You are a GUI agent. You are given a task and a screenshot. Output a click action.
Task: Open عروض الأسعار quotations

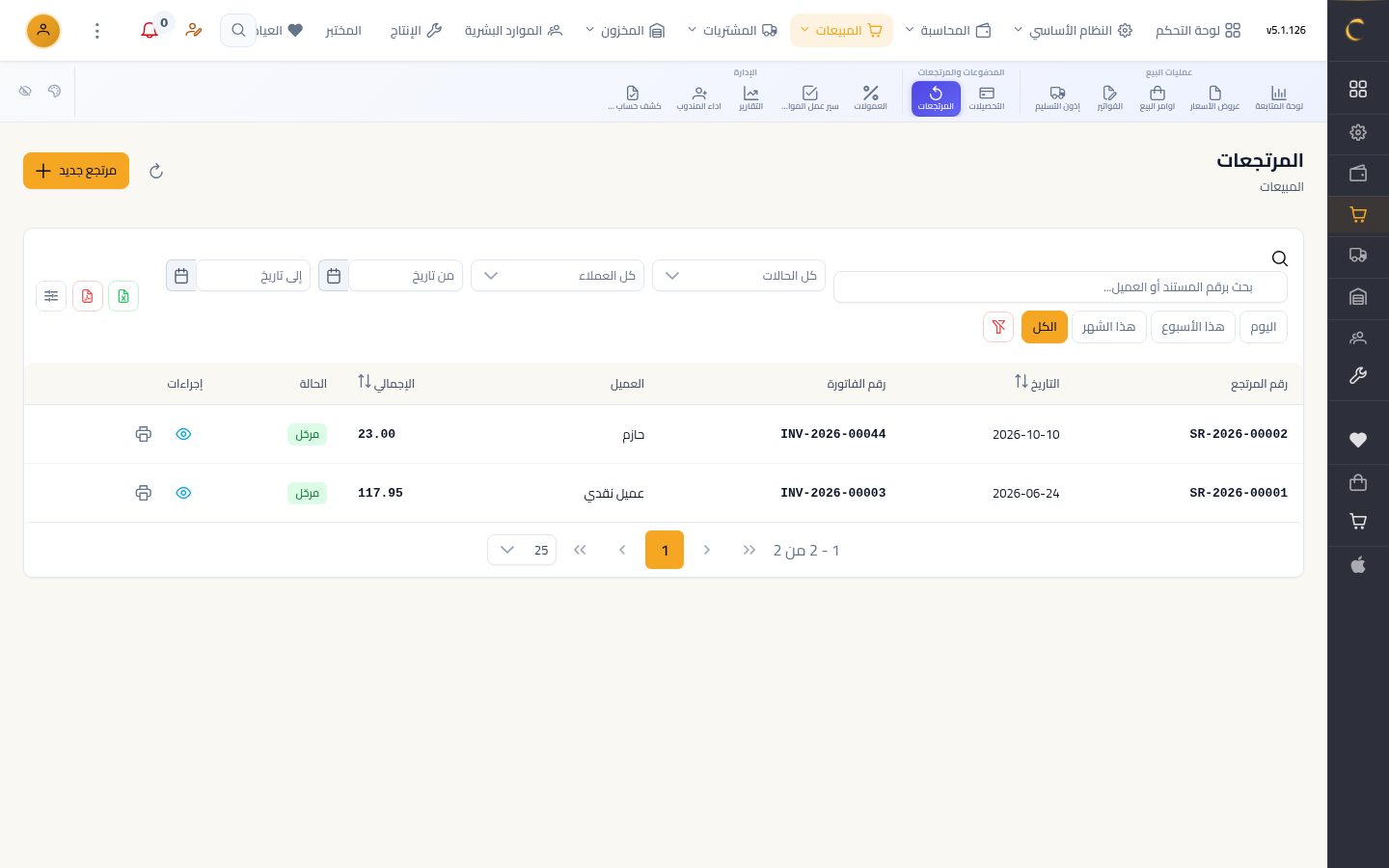point(1214,98)
